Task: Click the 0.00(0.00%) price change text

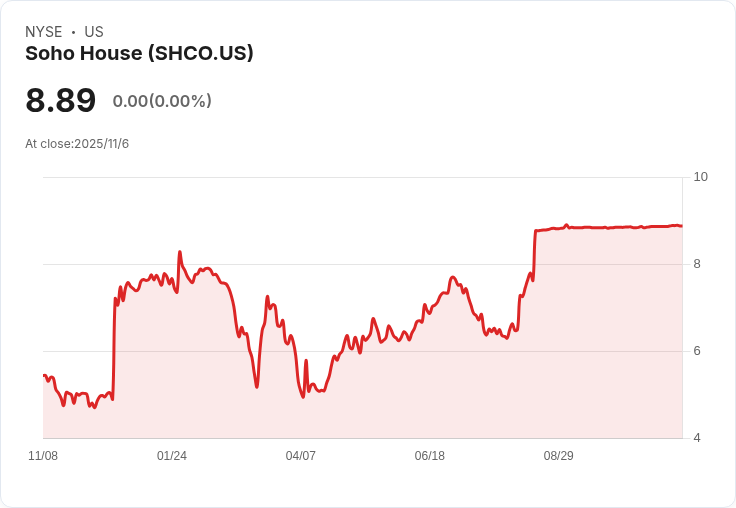Action: tap(162, 101)
